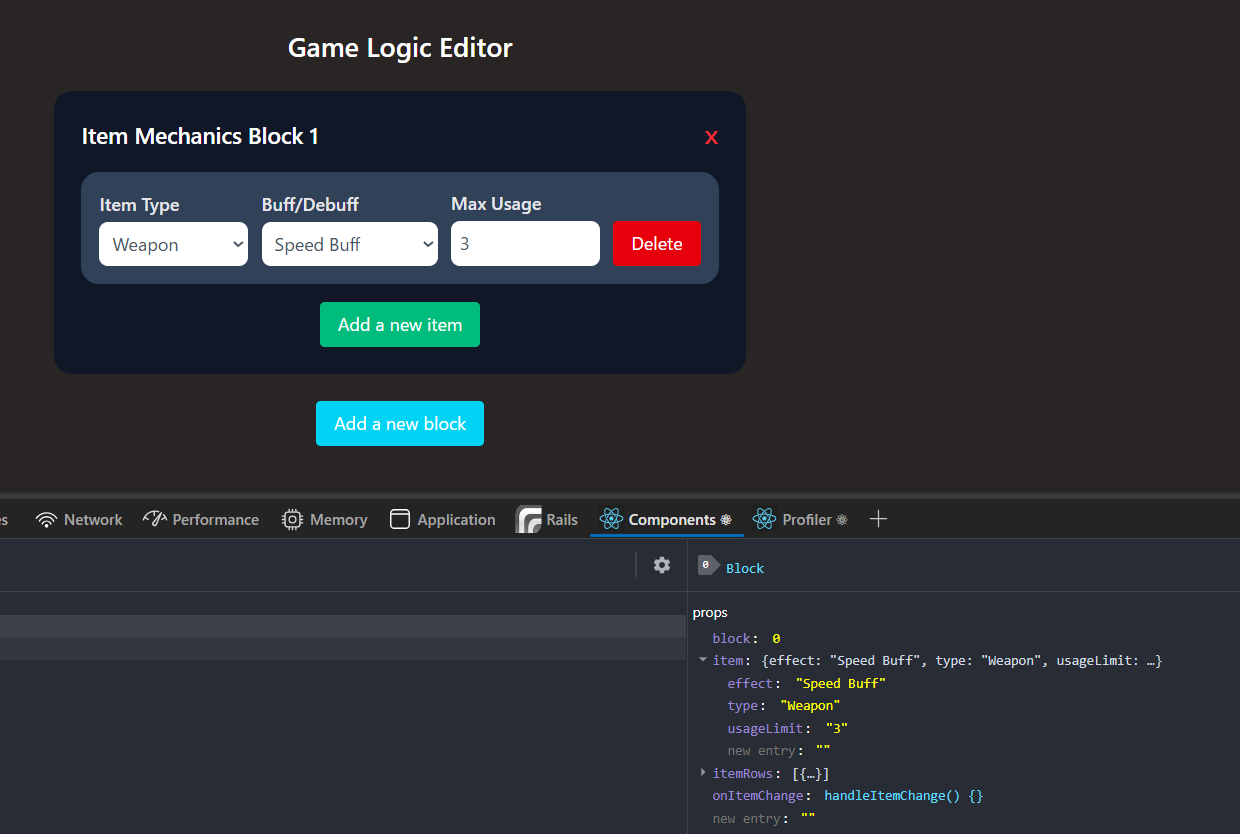Open the Buff/Debuff dropdown showing Speed Buff
Image resolution: width=1240 pixels, height=834 pixels.
350,244
